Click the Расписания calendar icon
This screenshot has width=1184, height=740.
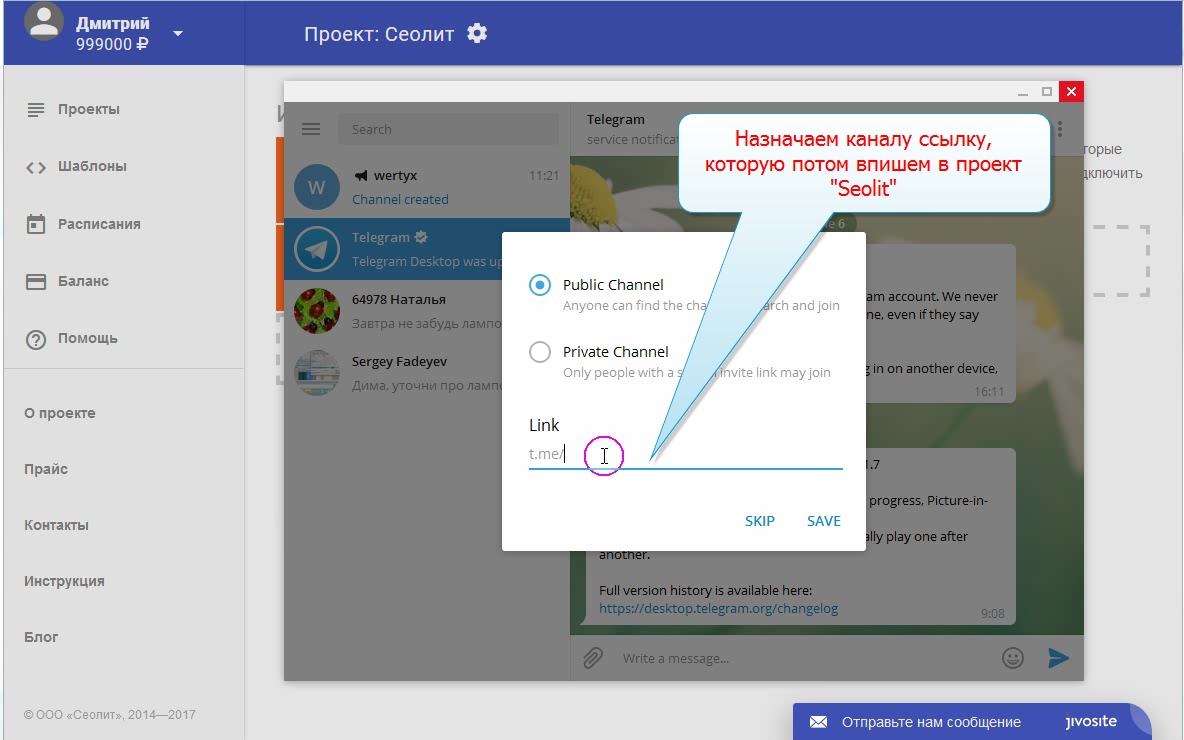tap(35, 224)
